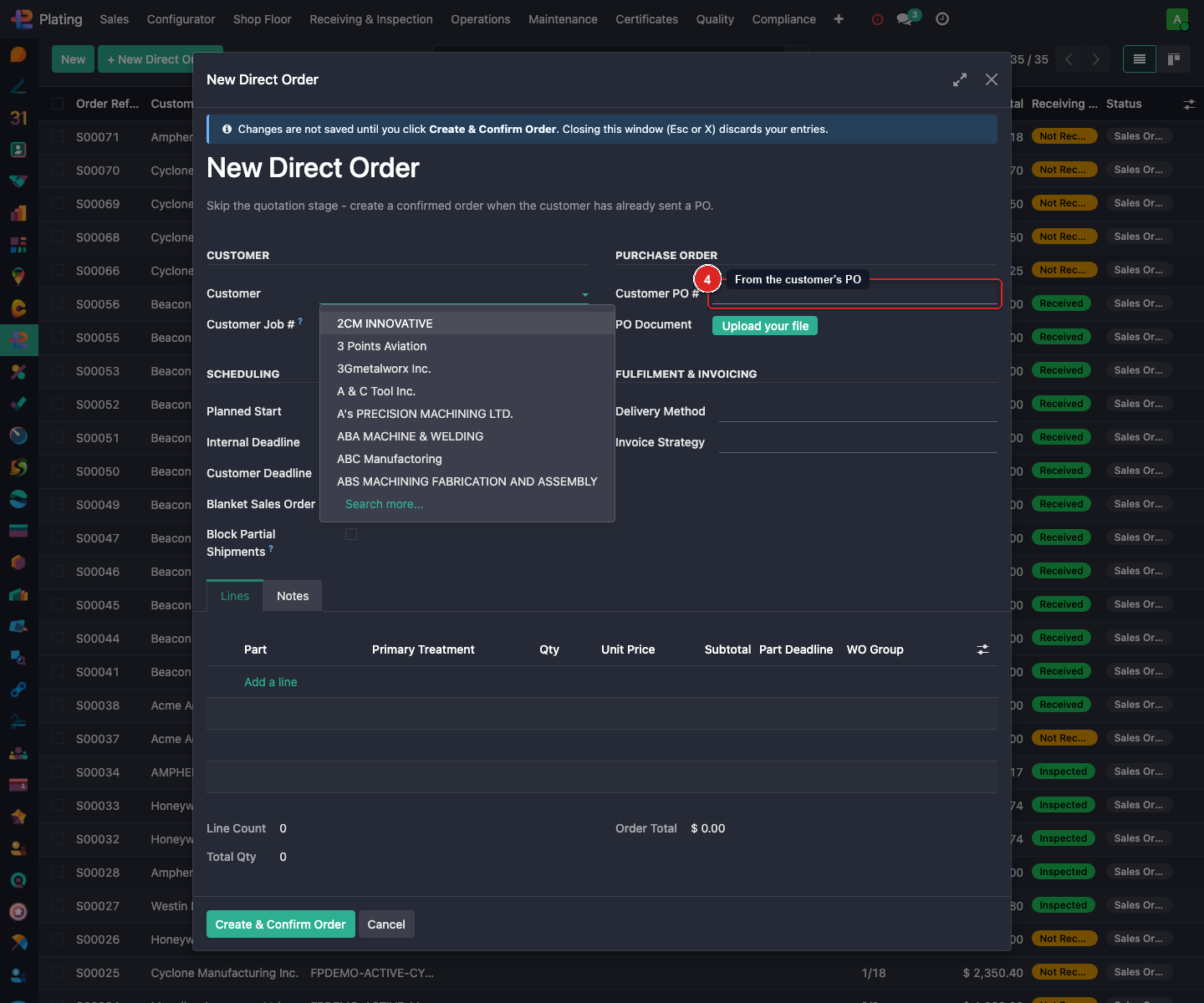
Task: Expand the New Direct Order dialog to fullscreen
Action: 960,79
